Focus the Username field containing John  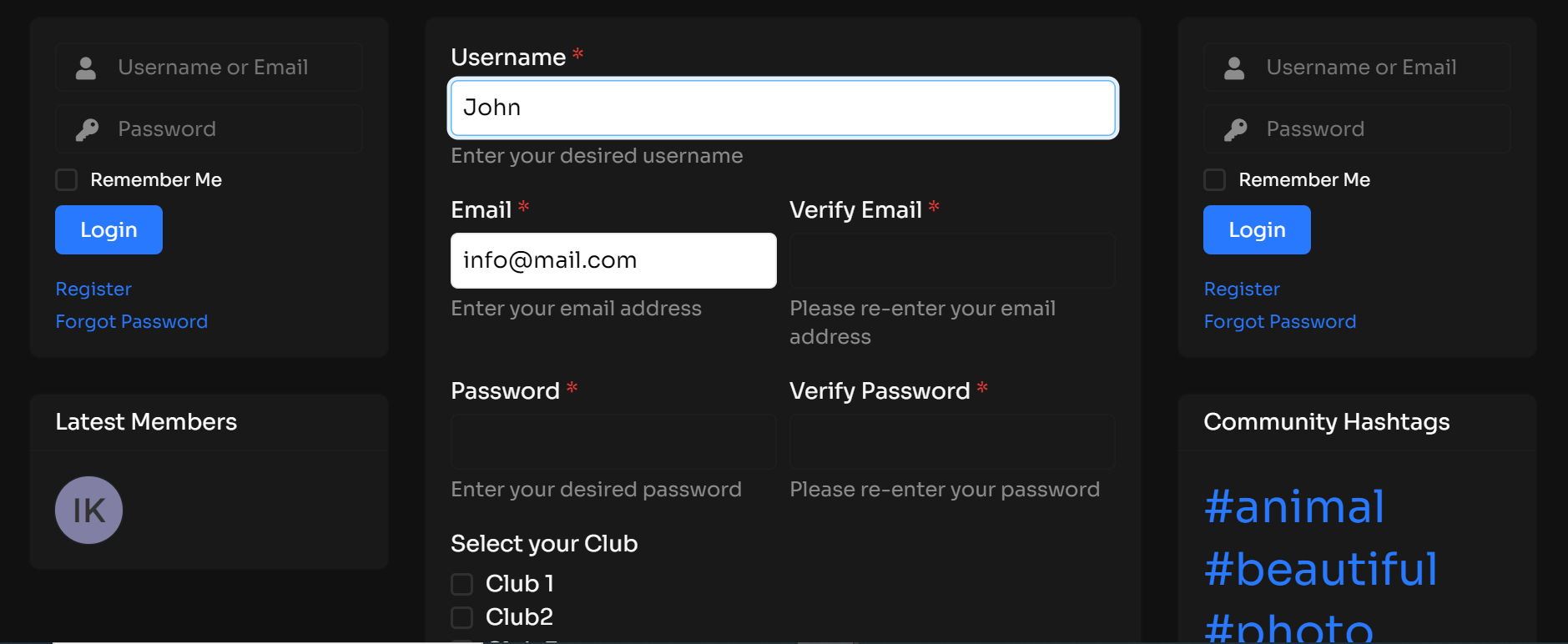point(783,108)
